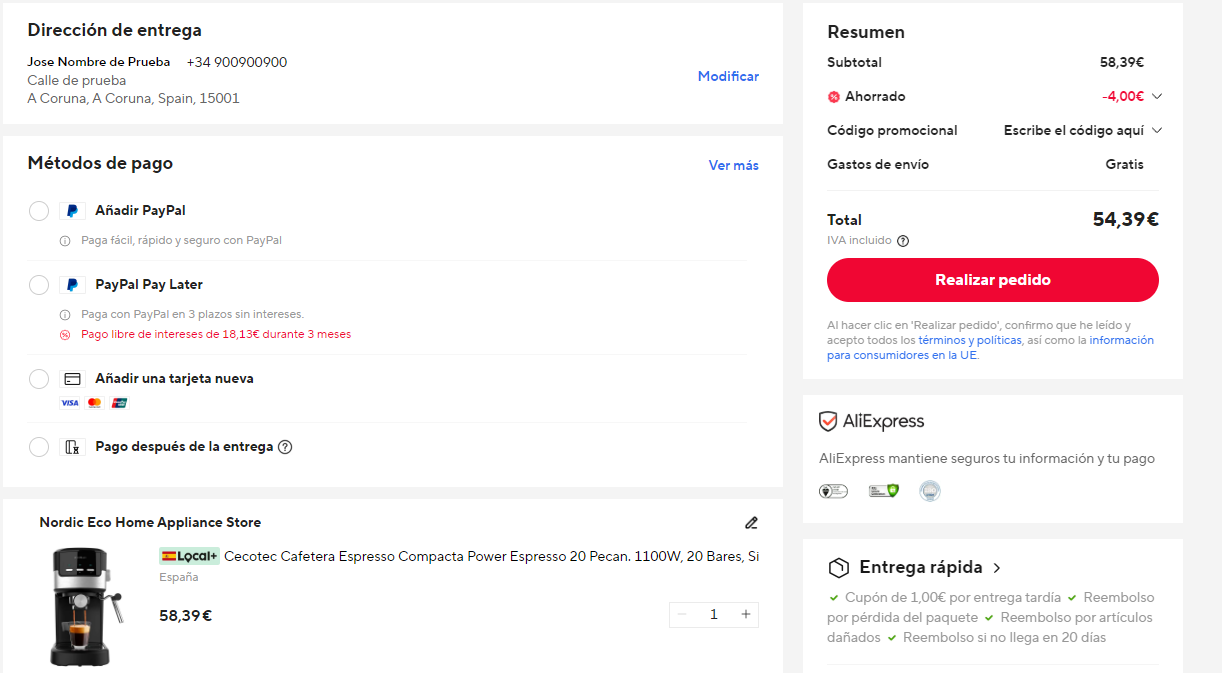Click Ver más payment methods link
This screenshot has height=673, width=1222.
(733, 165)
